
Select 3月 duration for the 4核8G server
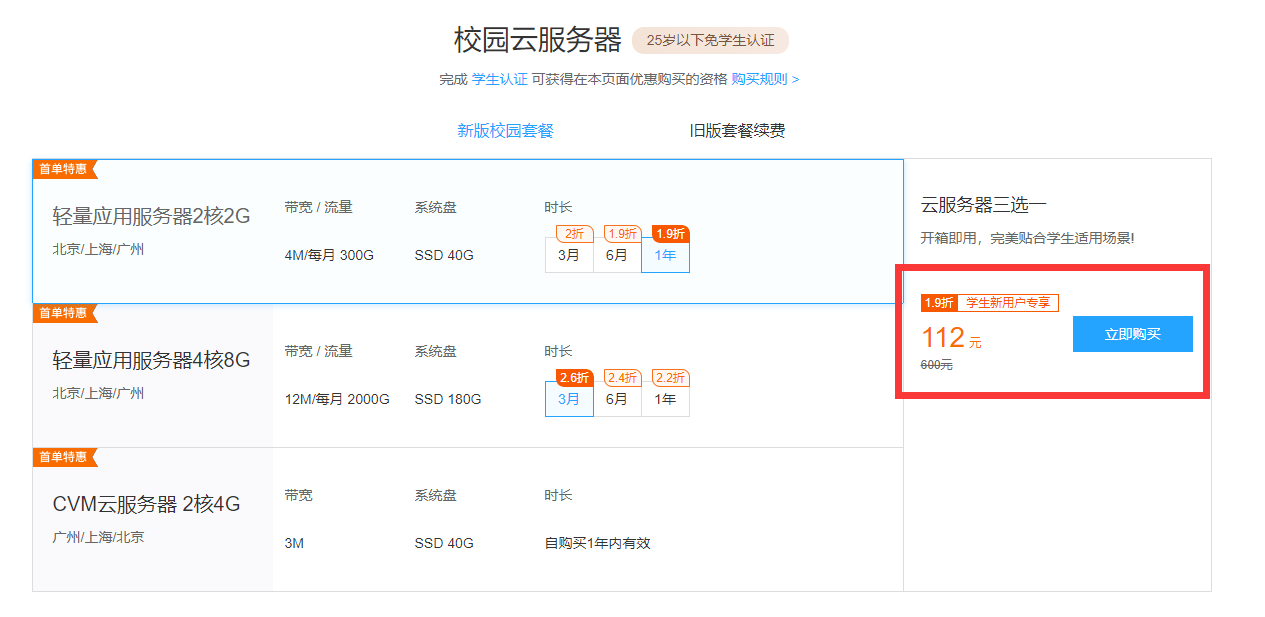(569, 399)
